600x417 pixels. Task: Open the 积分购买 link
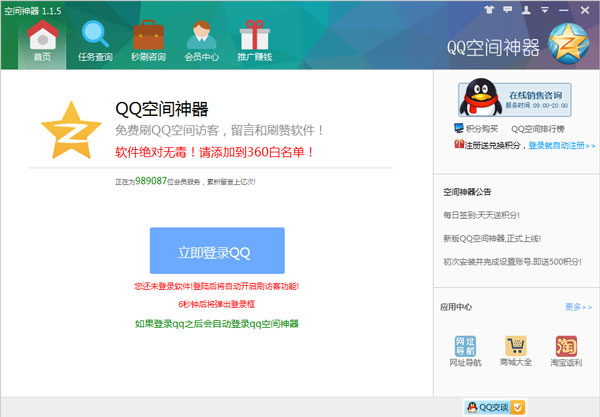(x=482, y=129)
